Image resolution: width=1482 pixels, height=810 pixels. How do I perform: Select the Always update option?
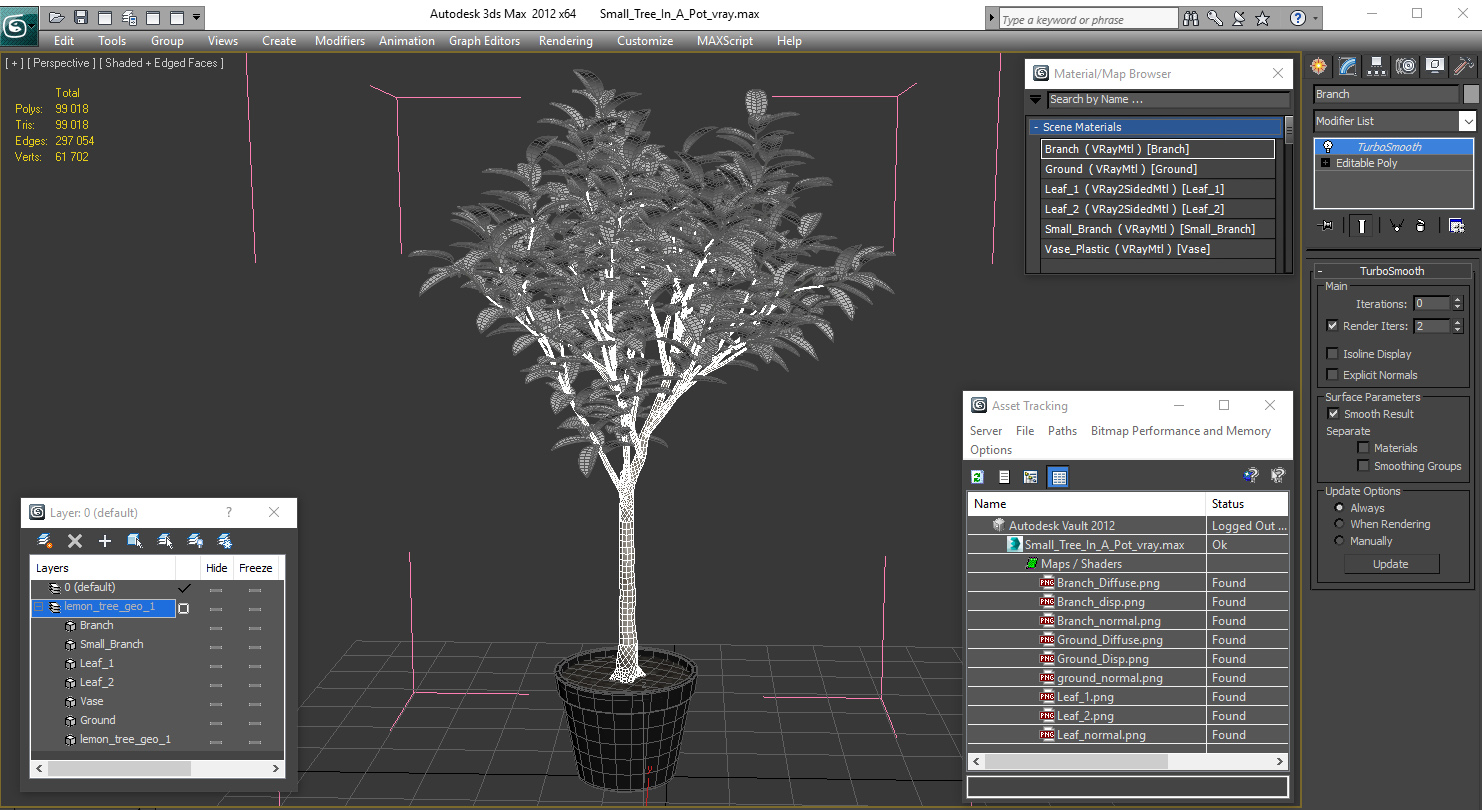point(1340,508)
